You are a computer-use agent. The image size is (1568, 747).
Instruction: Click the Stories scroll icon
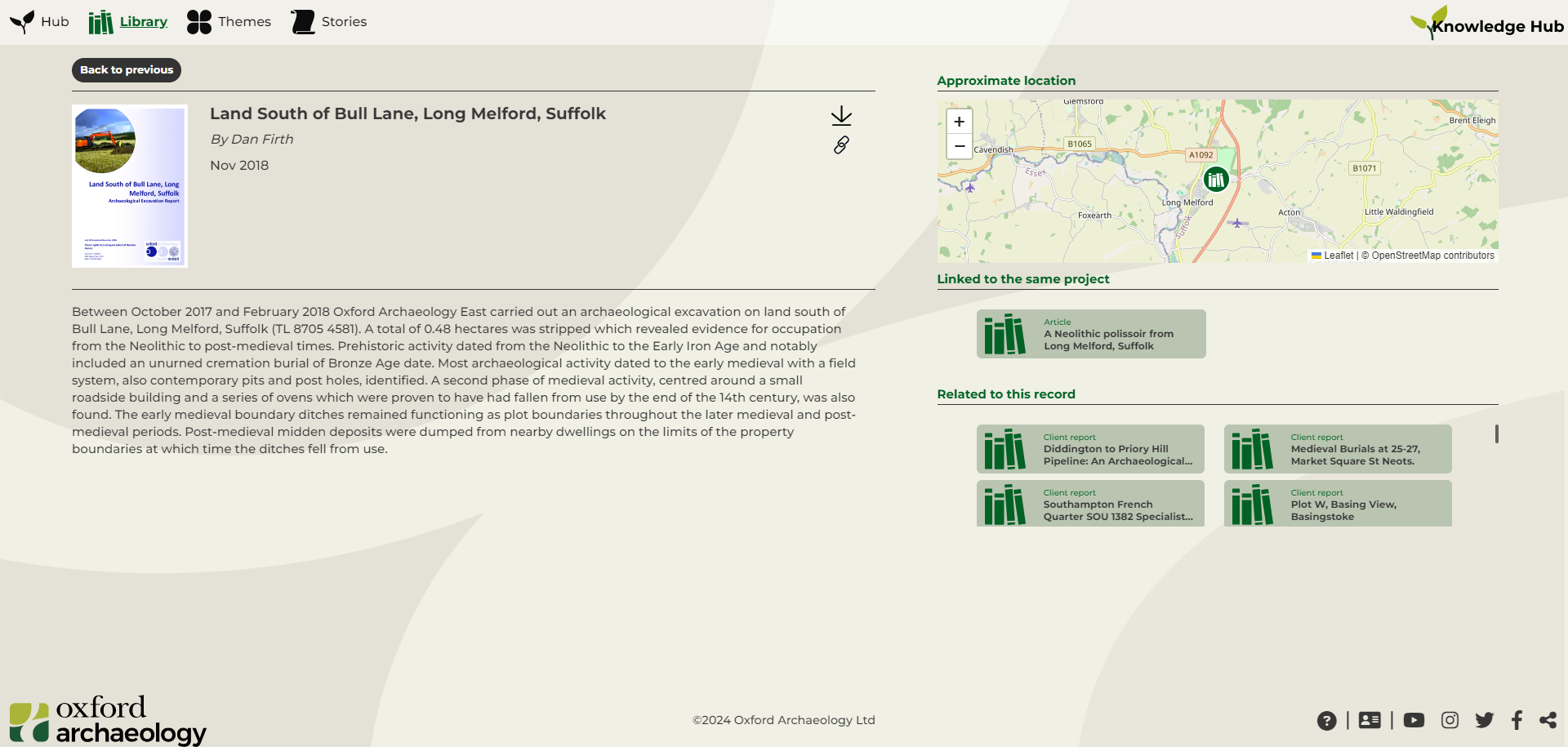(x=303, y=22)
